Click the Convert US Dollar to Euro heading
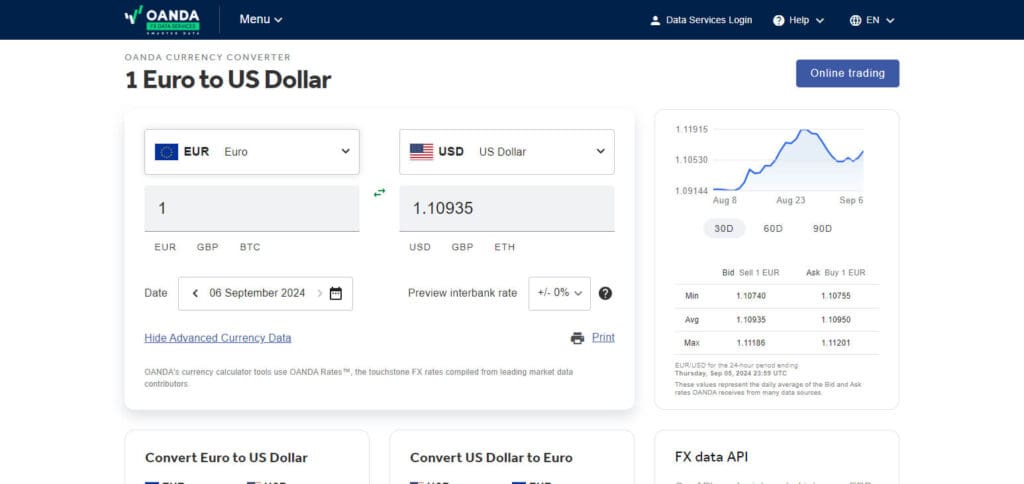 tap(491, 458)
